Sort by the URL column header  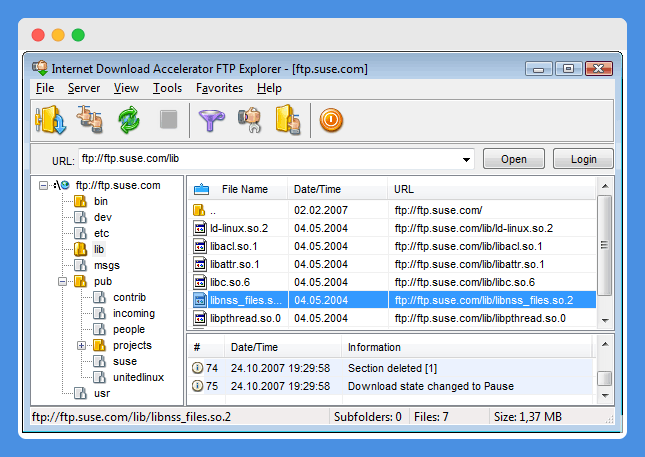492,189
